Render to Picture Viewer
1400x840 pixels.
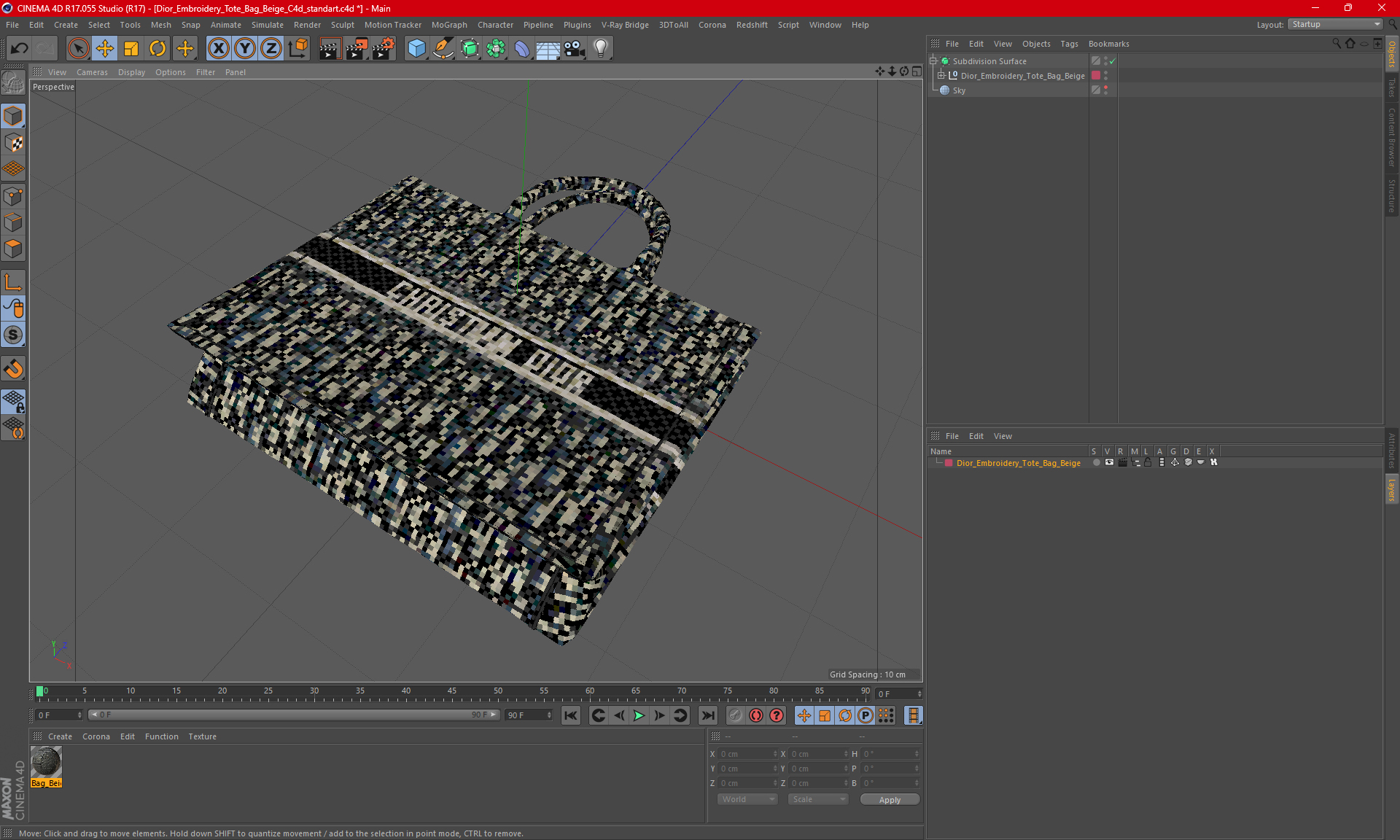pyautogui.click(x=357, y=49)
